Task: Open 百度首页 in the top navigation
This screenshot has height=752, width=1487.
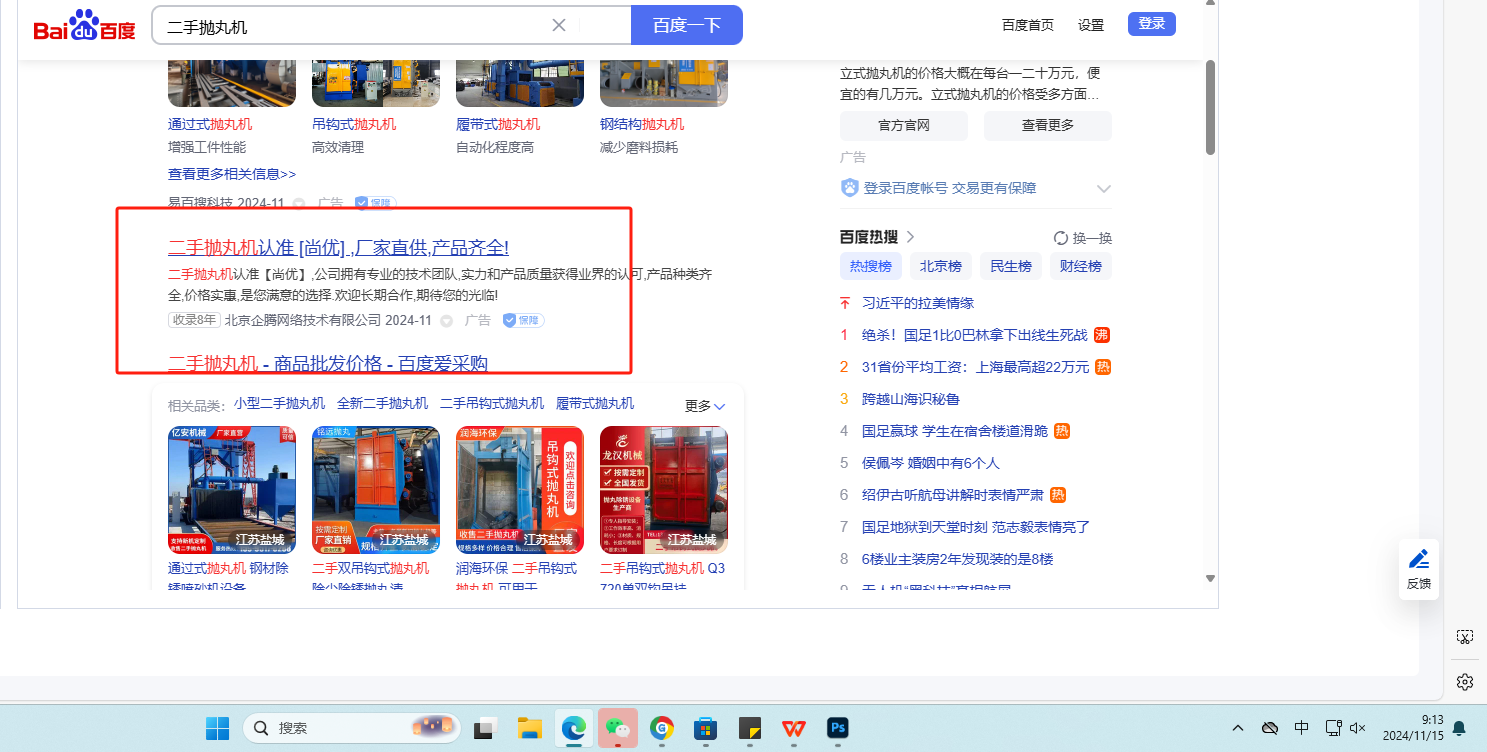Action: (x=1028, y=25)
